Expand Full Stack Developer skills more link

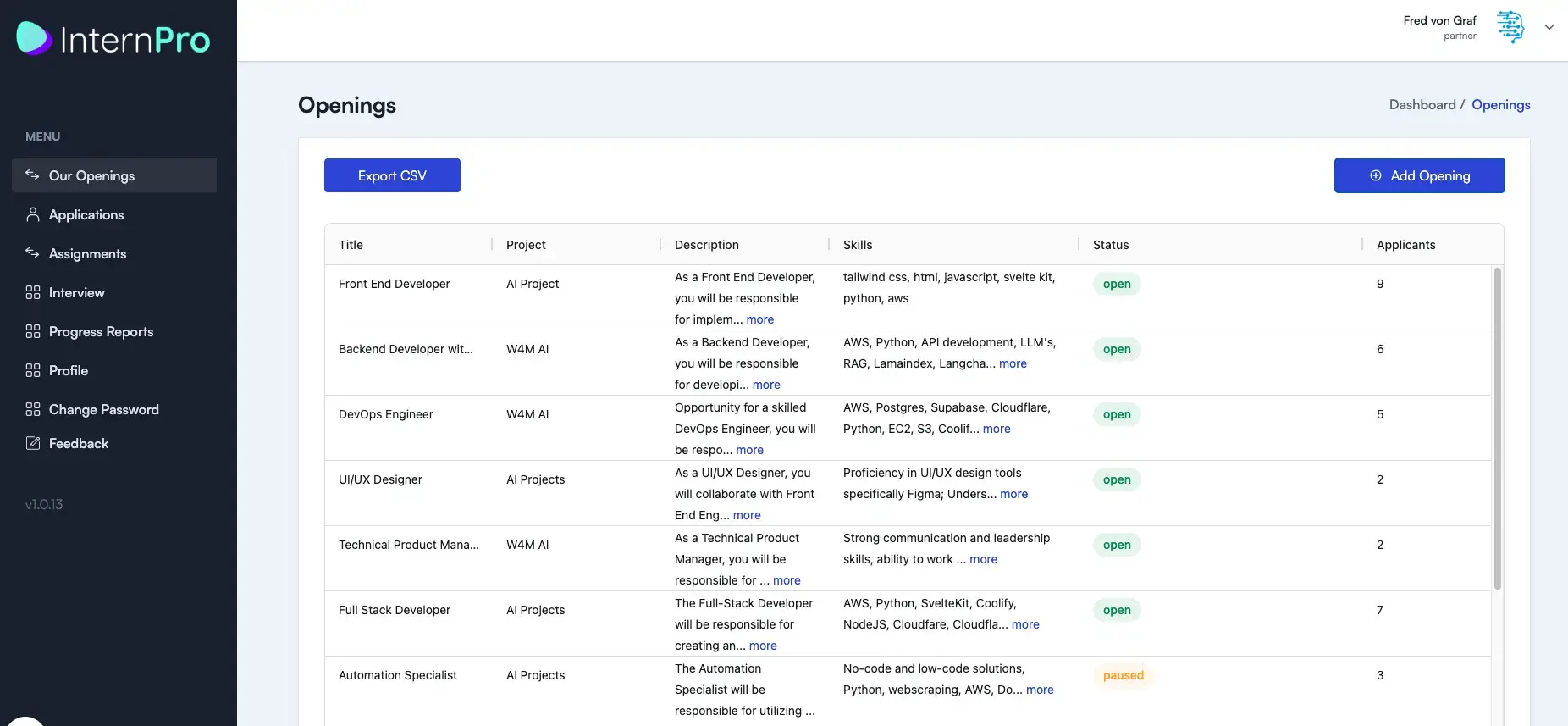pyautogui.click(x=1024, y=624)
